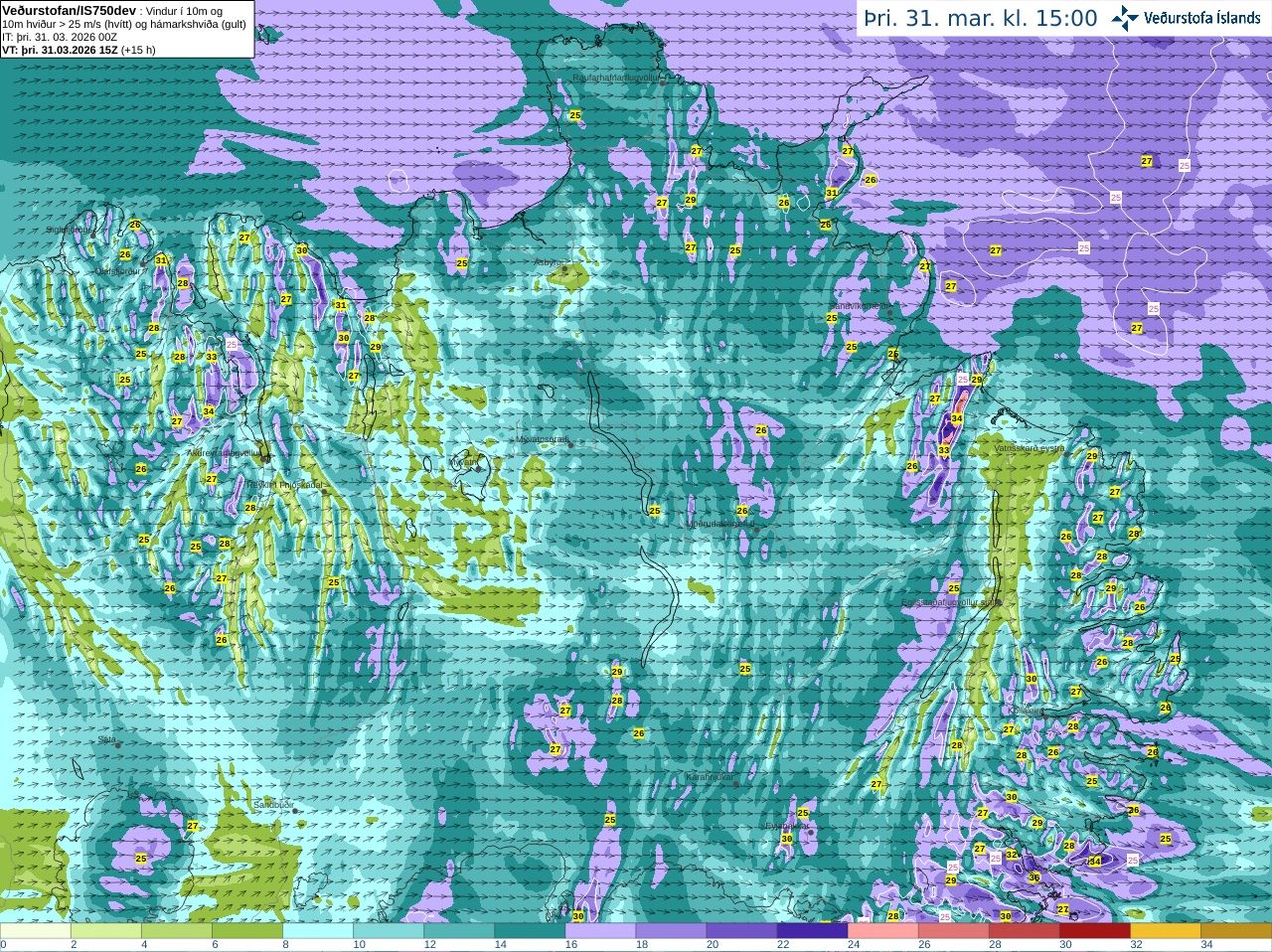Click the Þri. 31. mar. kl. 15:00 timestamp
Image resolution: width=1272 pixels, height=952 pixels.
click(x=981, y=18)
